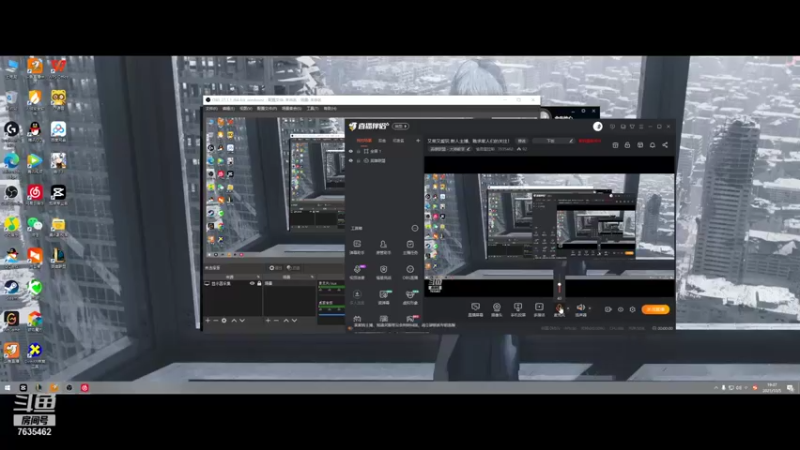
Task: Toggle lock of display capture source in OBS
Action: (259, 283)
